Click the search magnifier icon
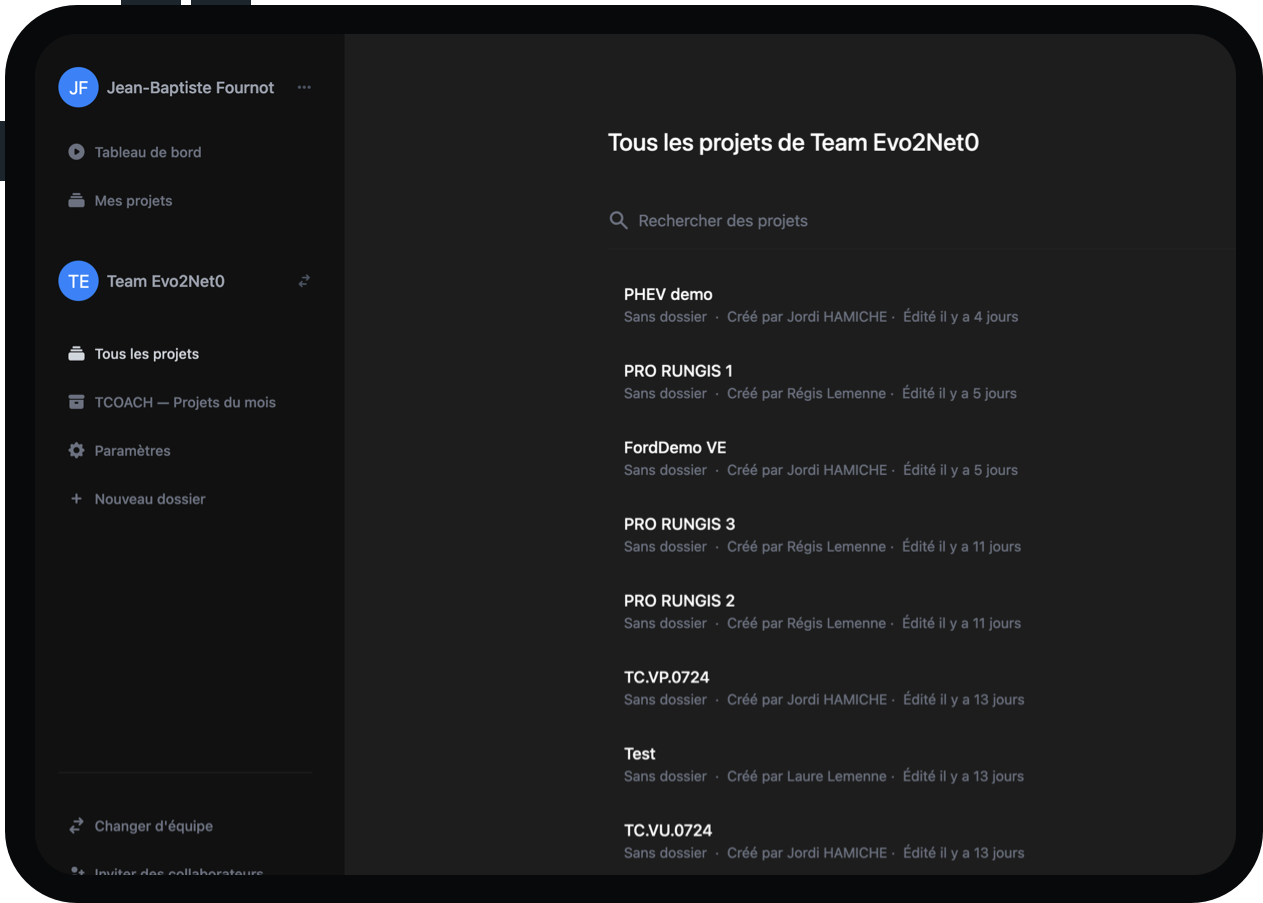 [619, 221]
